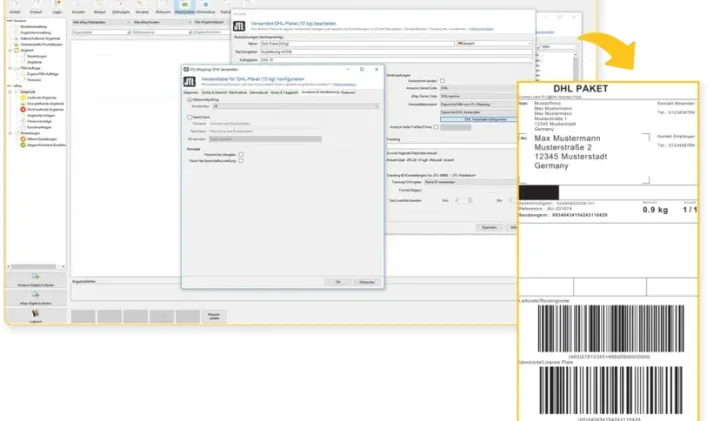The height and width of the screenshot is (421, 720).
Task: Enable the Ident-Check checkbox
Action: (190, 118)
